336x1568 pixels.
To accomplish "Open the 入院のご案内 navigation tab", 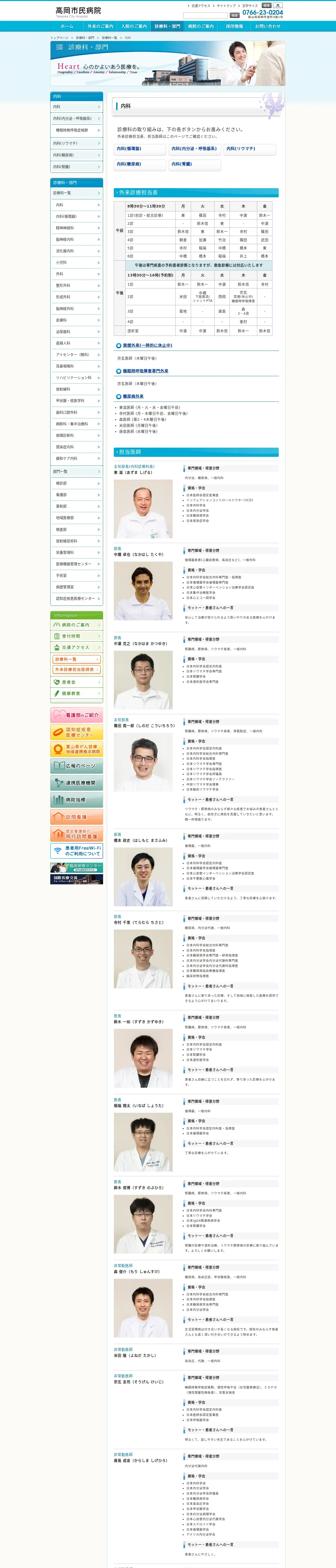I will (134, 27).
